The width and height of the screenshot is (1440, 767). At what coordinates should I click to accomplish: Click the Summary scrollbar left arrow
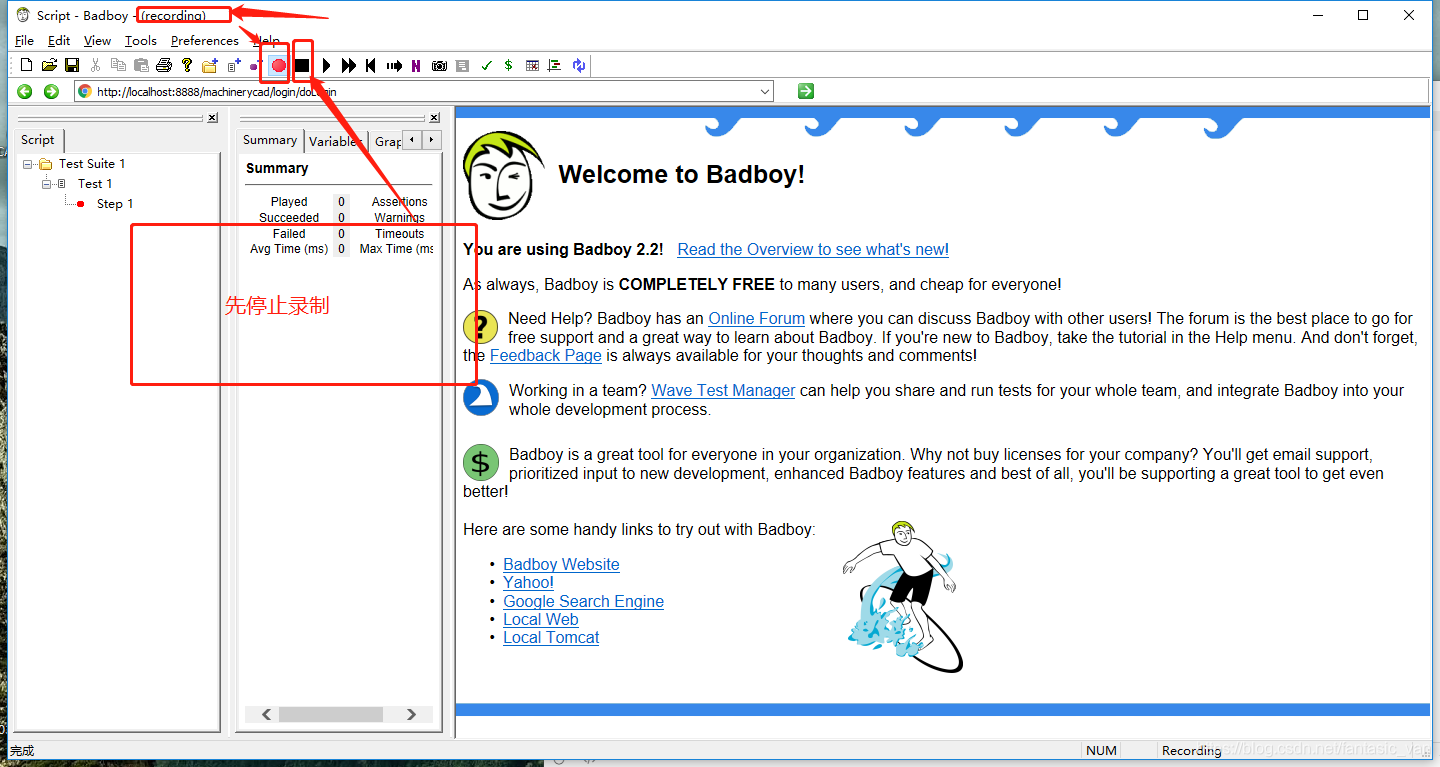(267, 714)
